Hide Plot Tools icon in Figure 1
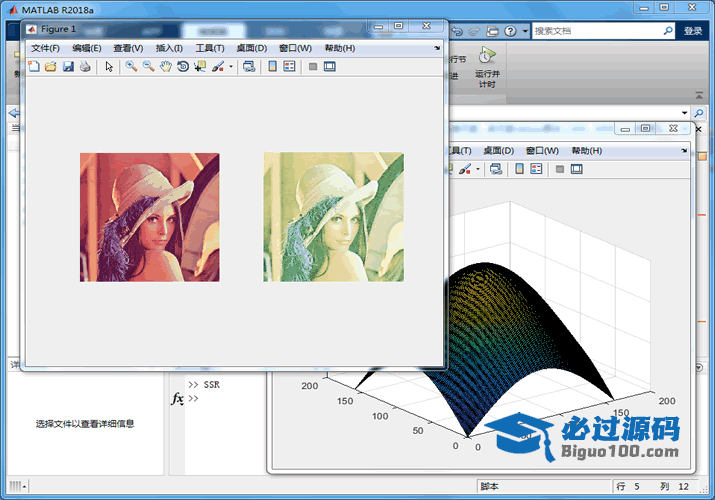The width and height of the screenshot is (715, 500). tap(313, 67)
